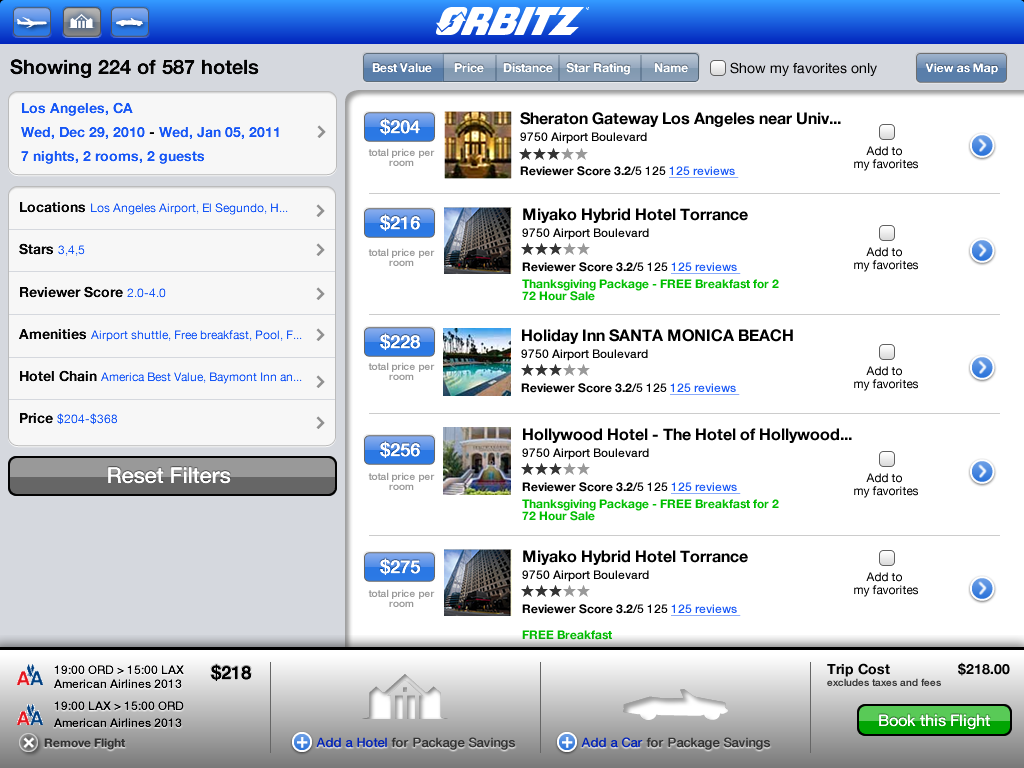Enable Show my favorites only

pyautogui.click(x=718, y=68)
